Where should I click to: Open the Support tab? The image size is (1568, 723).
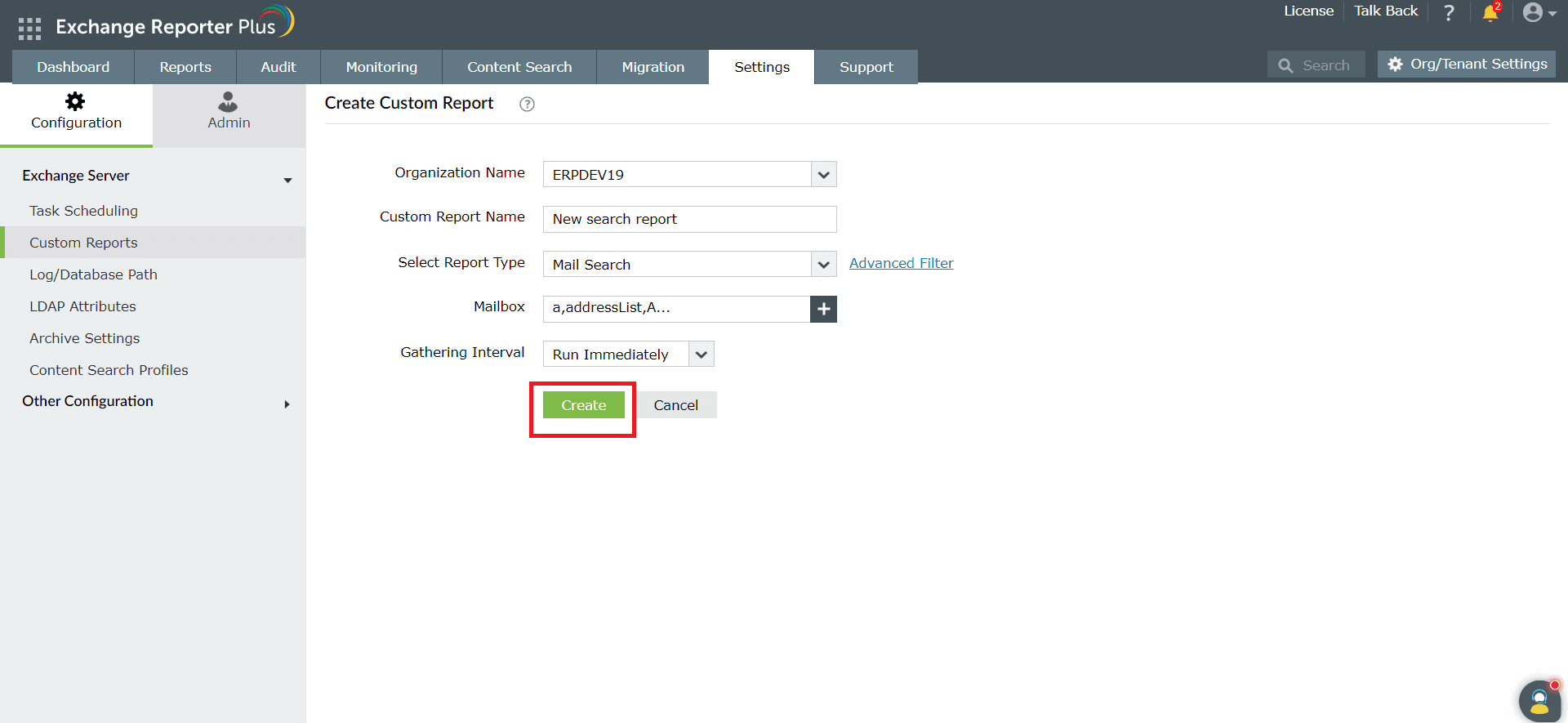(x=866, y=67)
